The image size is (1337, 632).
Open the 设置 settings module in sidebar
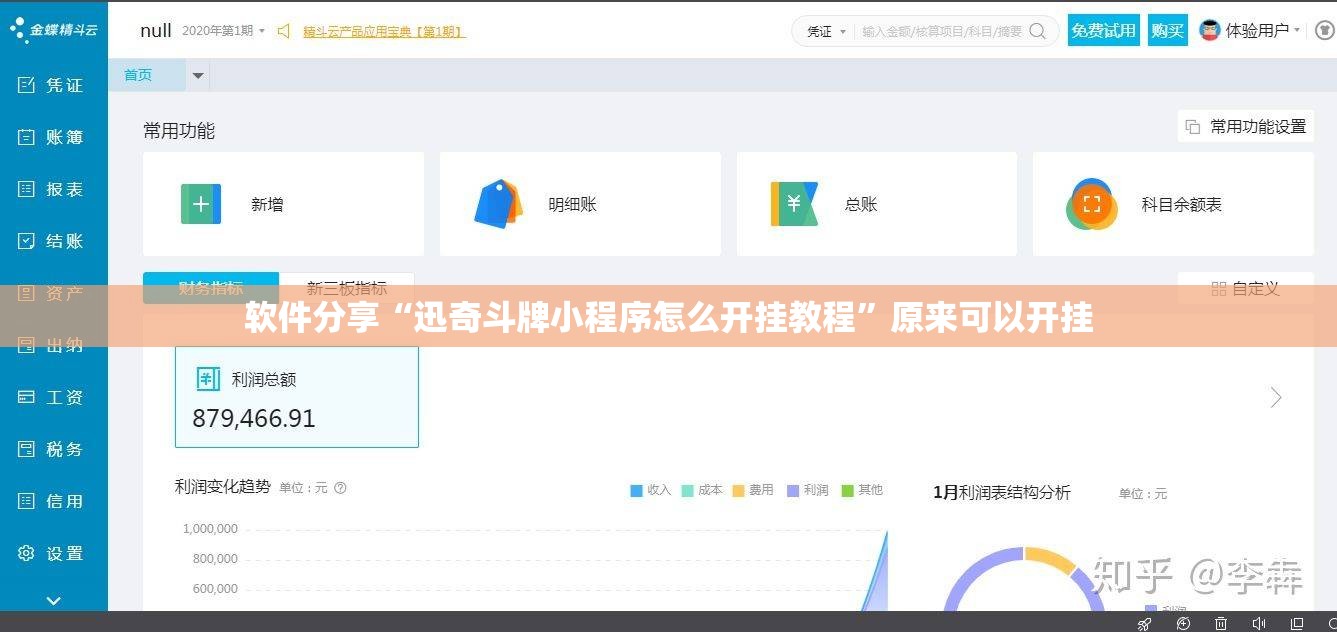click(x=52, y=553)
